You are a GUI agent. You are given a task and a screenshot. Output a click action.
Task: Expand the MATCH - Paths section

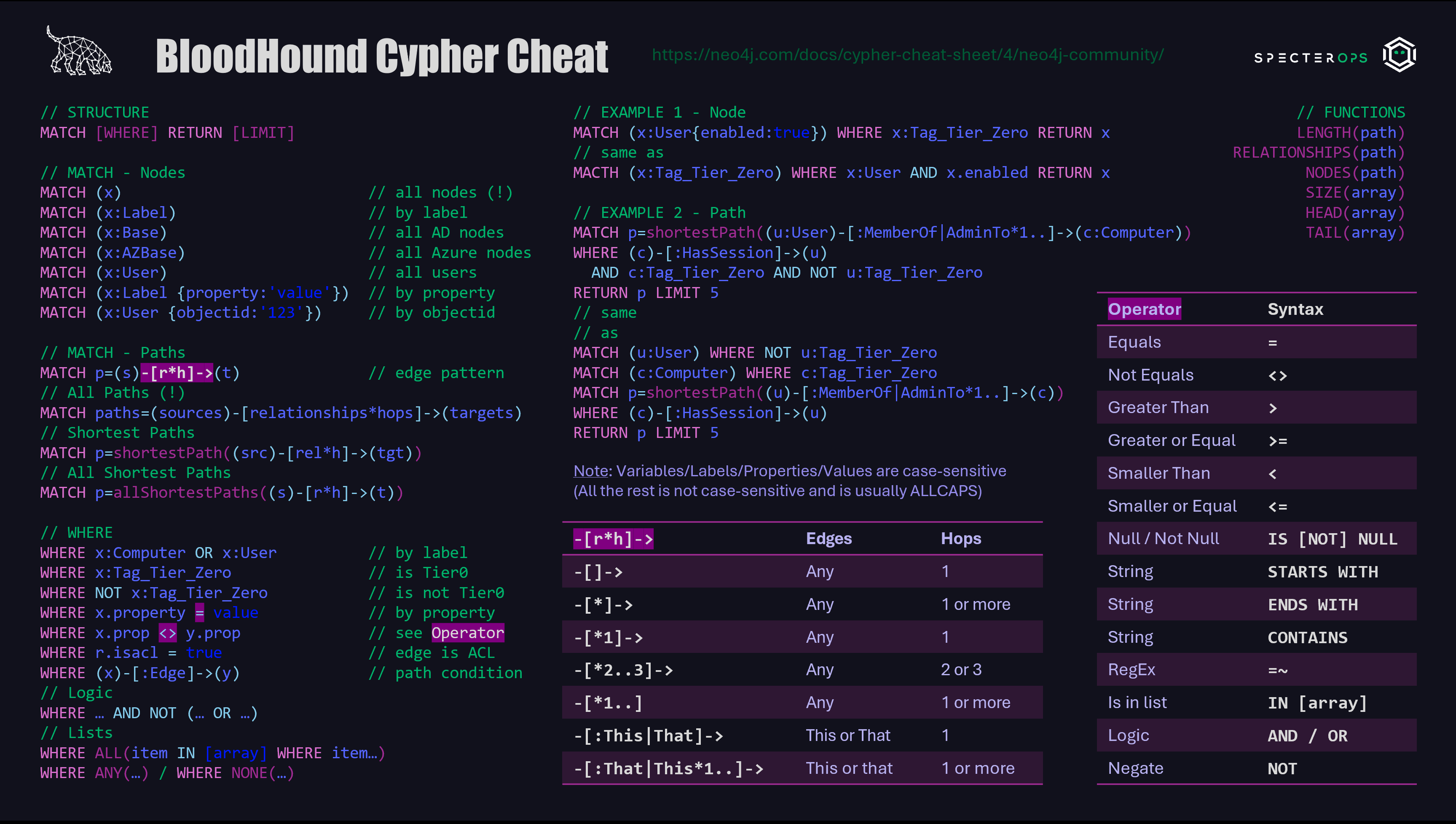112,352
